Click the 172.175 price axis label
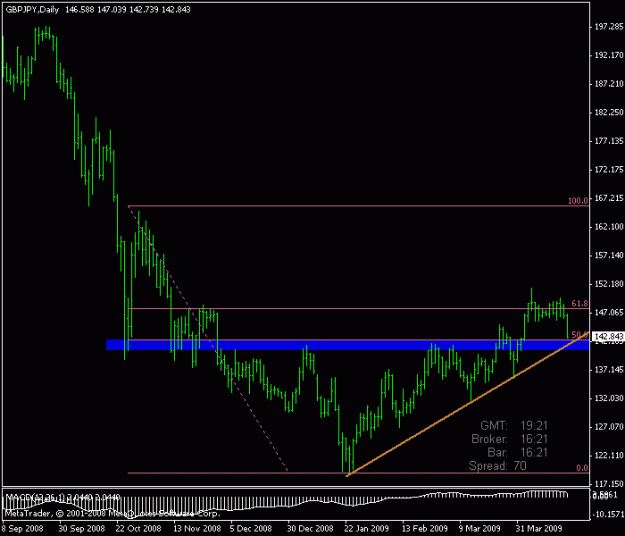This screenshot has height=536, width=625. coord(609,170)
